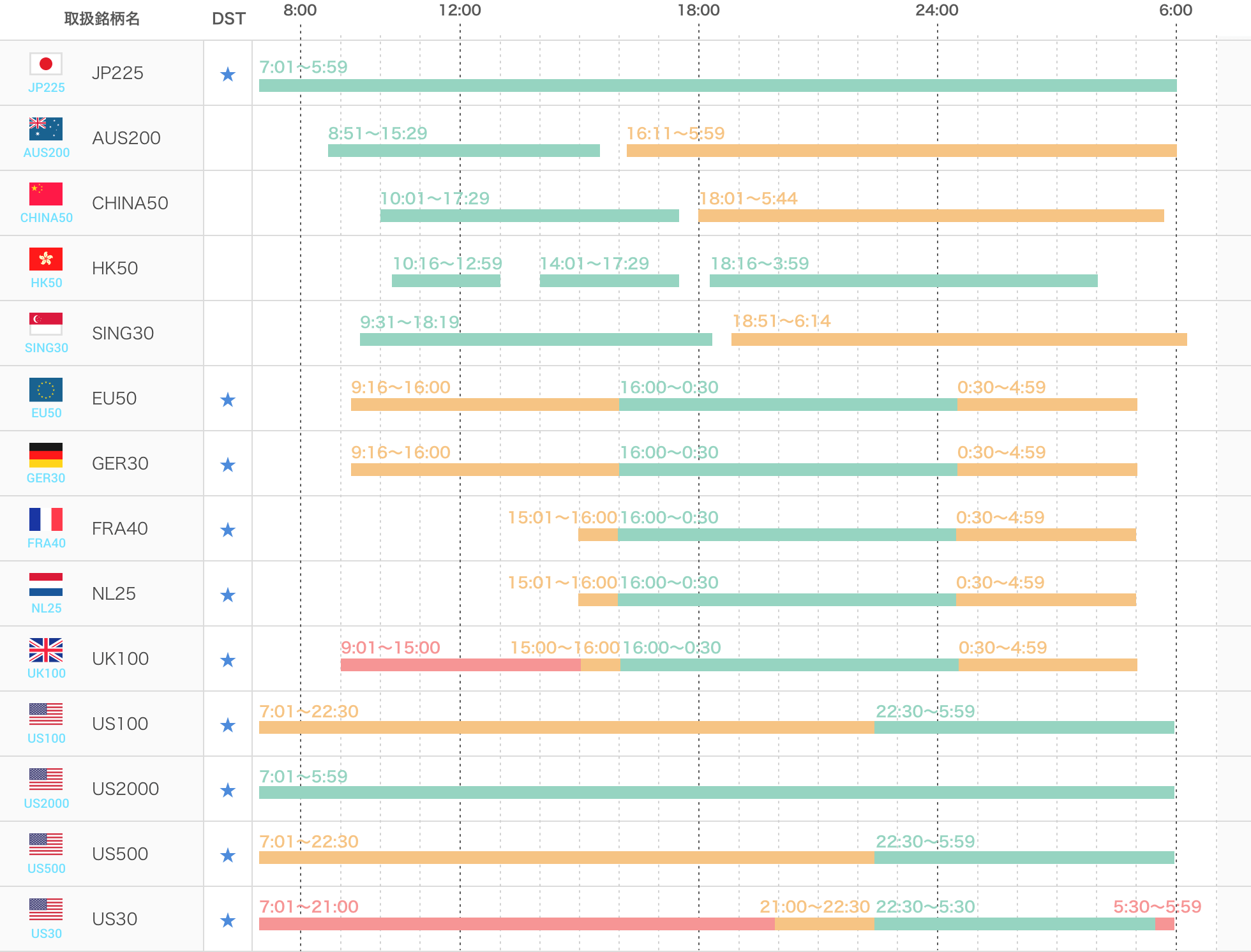Click the DST star in EU50 row

click(x=228, y=400)
